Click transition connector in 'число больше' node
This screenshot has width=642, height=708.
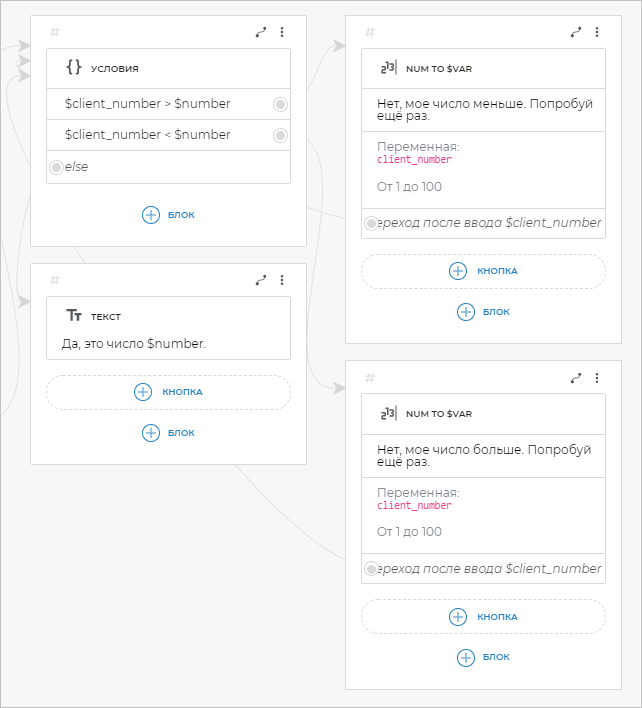click(x=371, y=569)
